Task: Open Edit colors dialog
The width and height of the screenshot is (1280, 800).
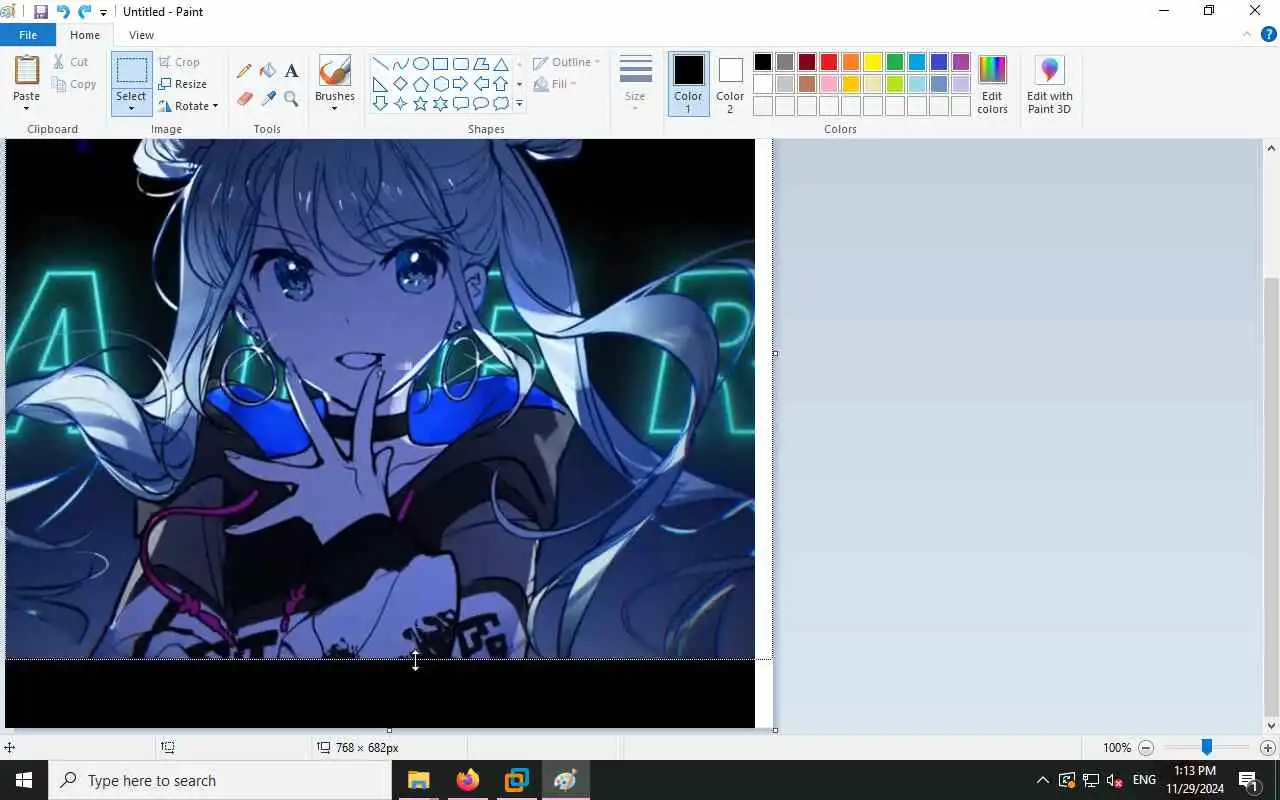Action: [992, 84]
